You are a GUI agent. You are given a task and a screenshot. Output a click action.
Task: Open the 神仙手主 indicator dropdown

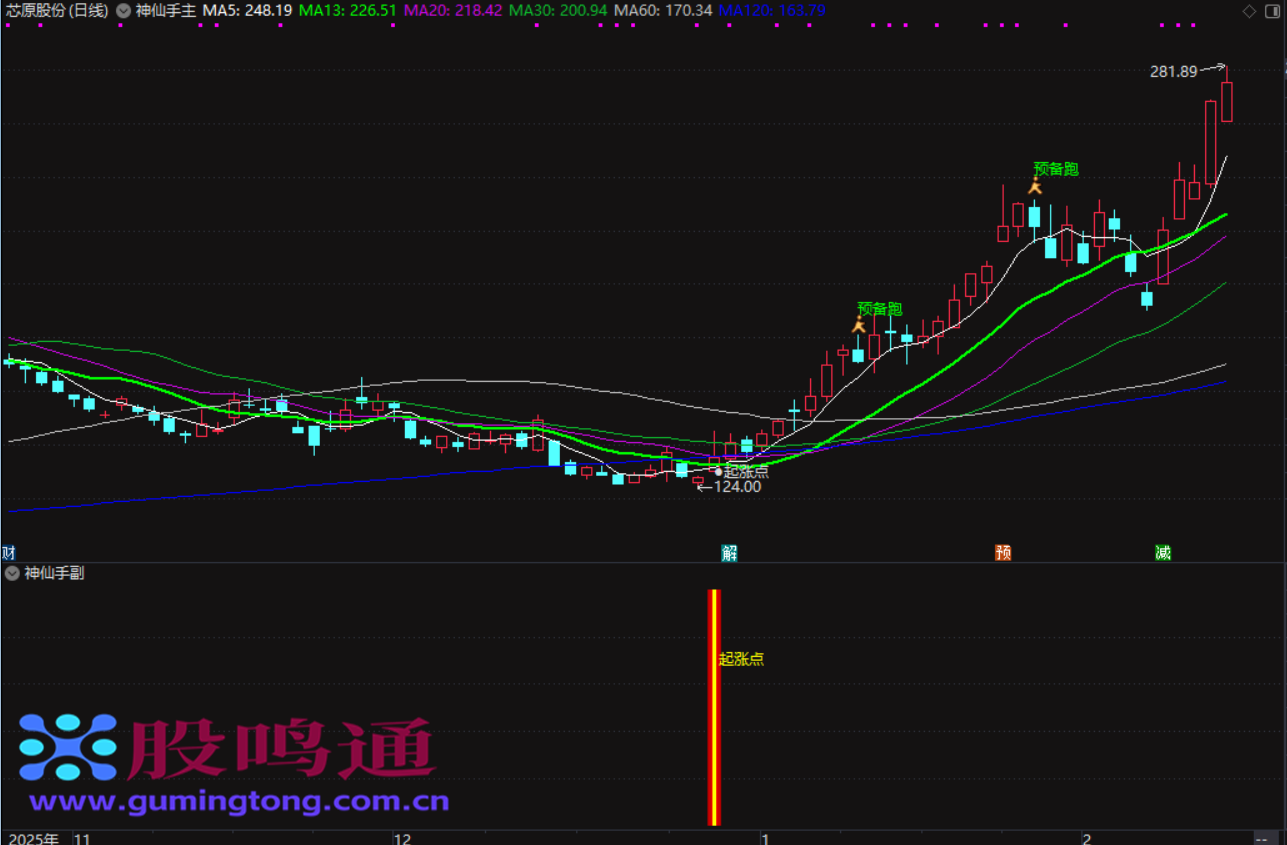coord(123,11)
